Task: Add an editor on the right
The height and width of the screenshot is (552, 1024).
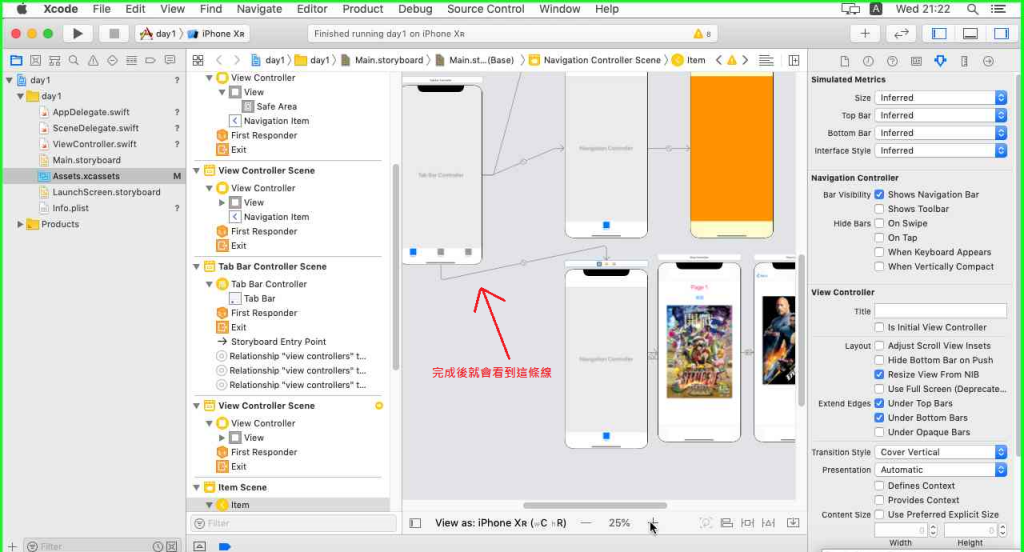Action: tap(793, 60)
